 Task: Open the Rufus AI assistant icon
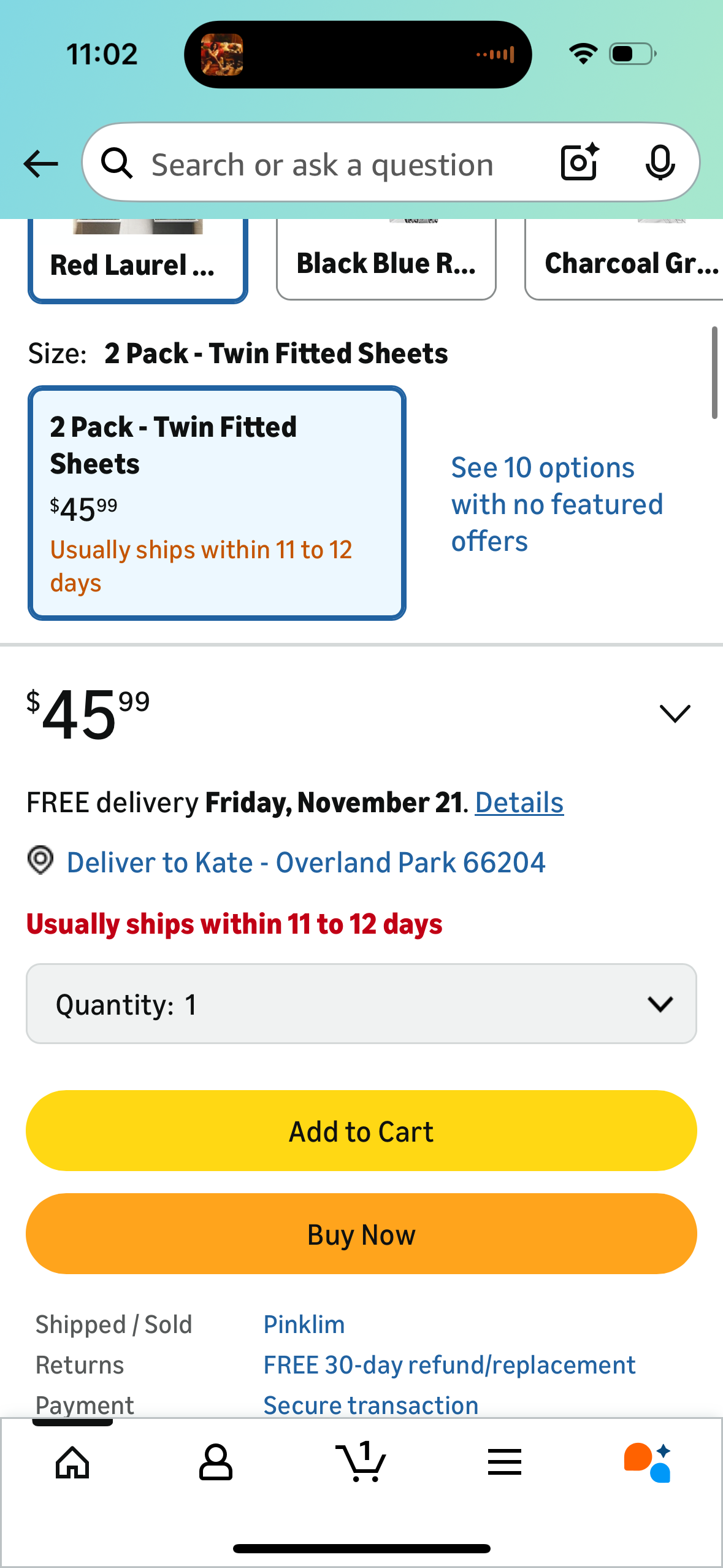(648, 1462)
